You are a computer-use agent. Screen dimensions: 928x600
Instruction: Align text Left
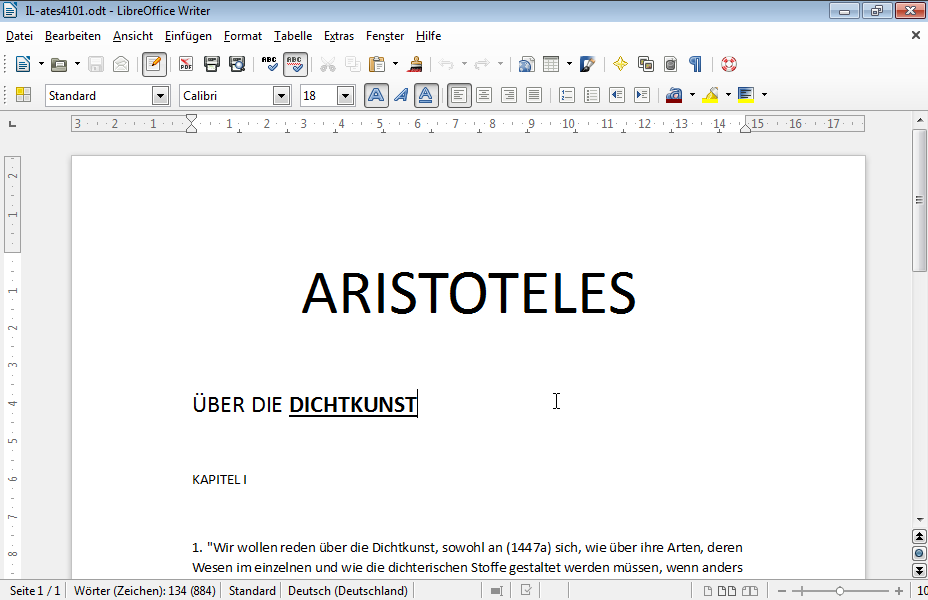459,95
